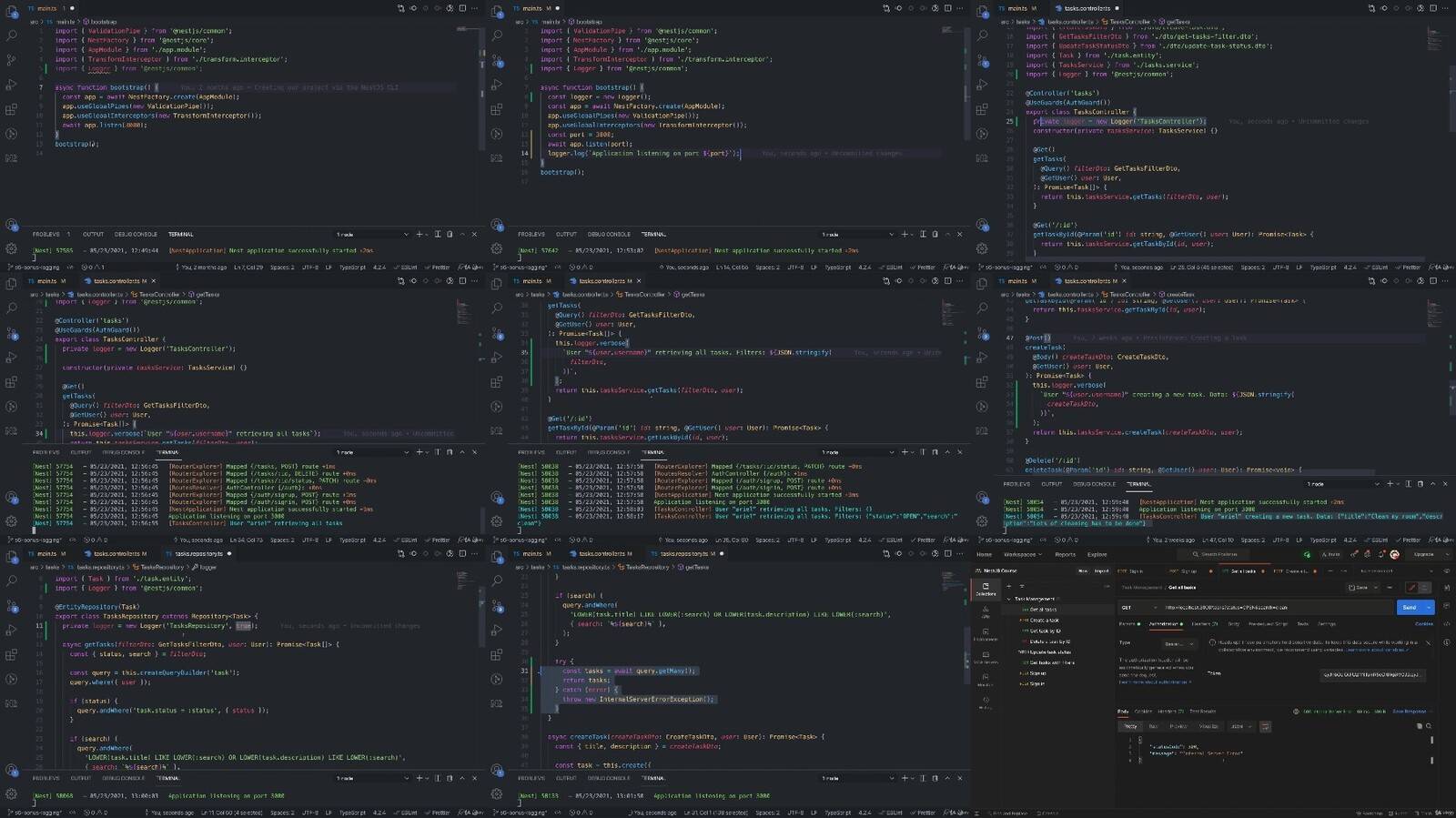The image size is (1456, 818).
Task: Split the editor in the top-left VS Code window
Action: pos(462,8)
